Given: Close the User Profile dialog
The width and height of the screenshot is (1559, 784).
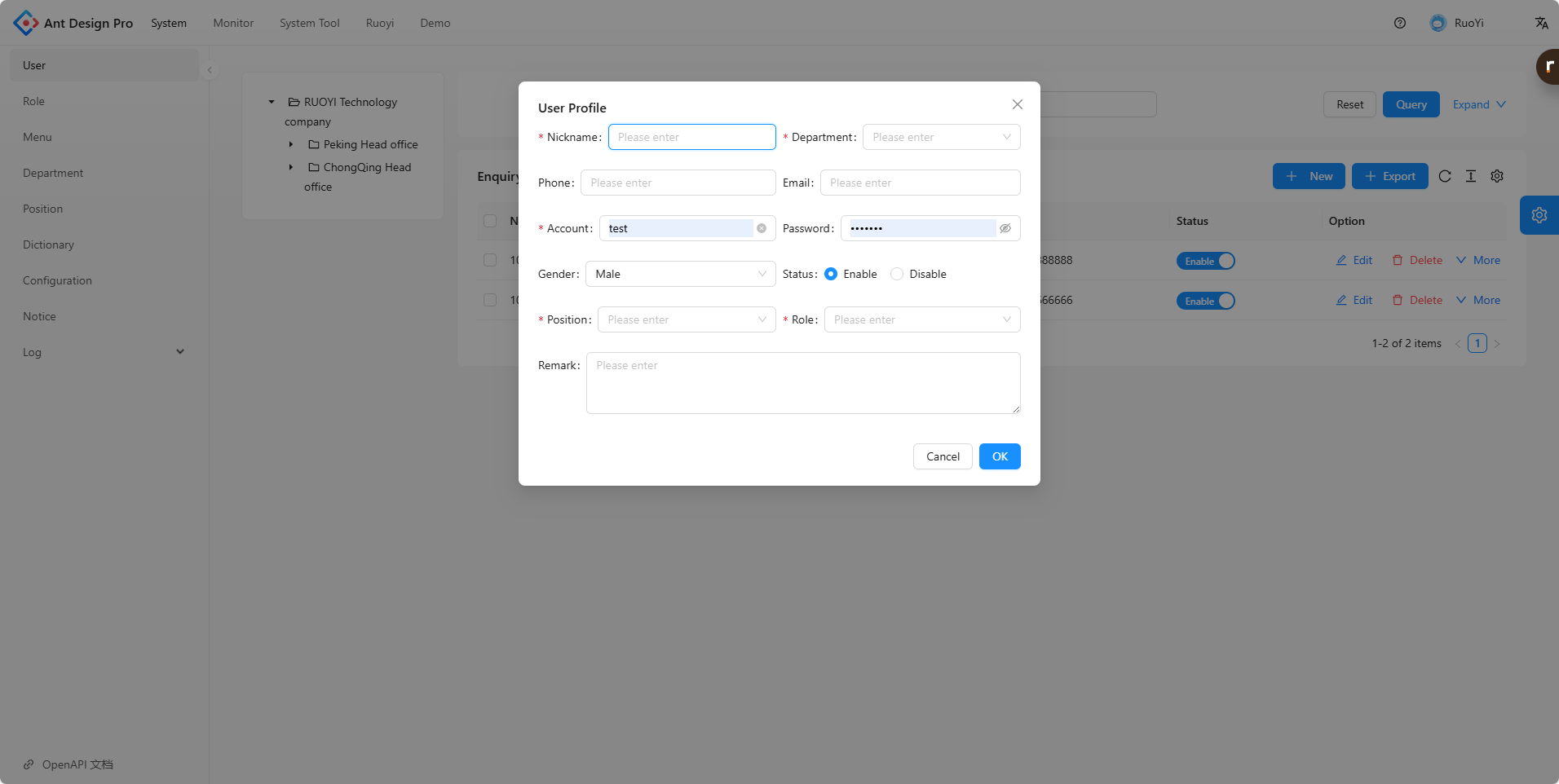Looking at the screenshot, I should point(1017,104).
